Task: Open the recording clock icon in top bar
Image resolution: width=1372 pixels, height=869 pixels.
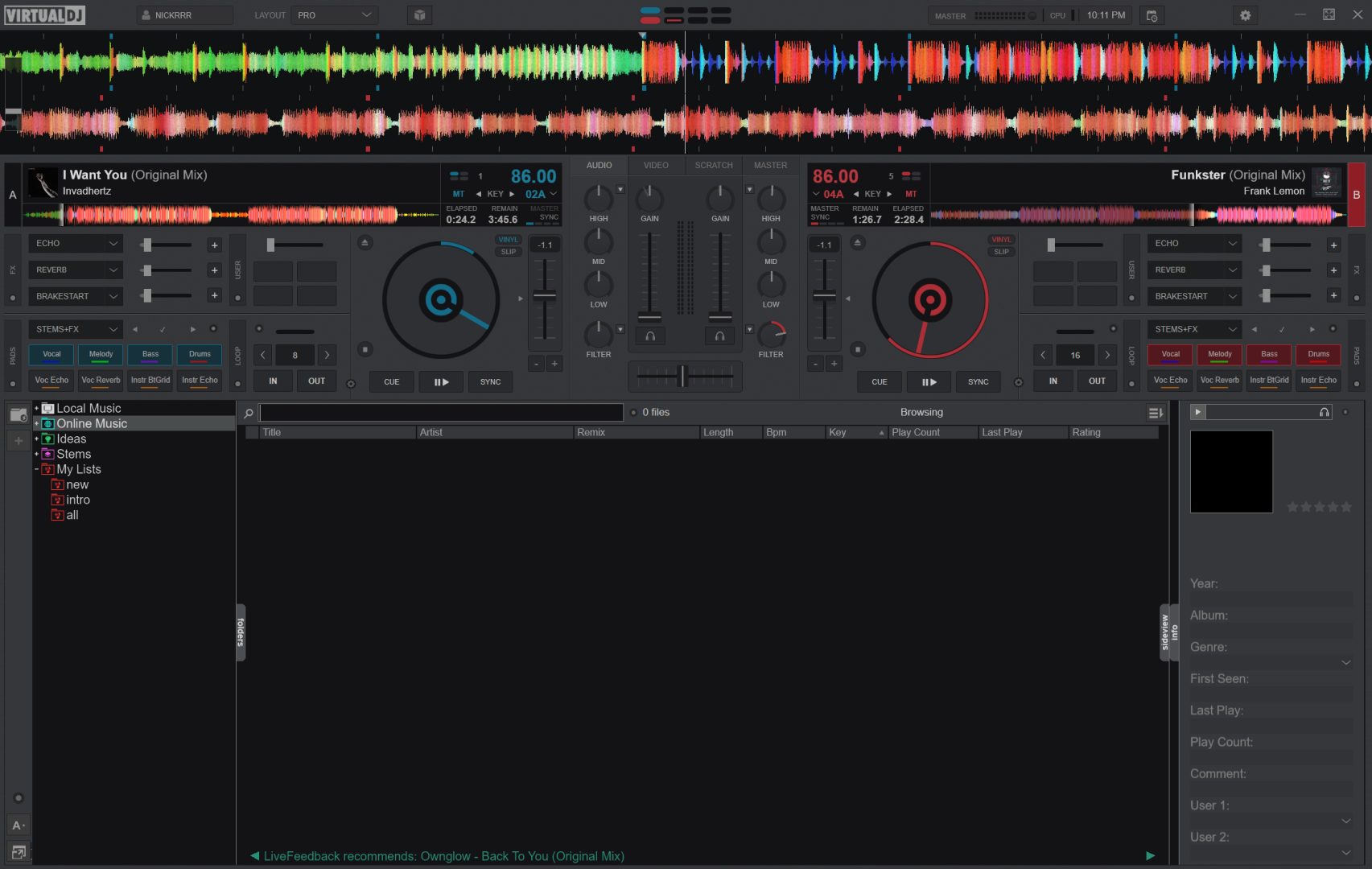Action: pyautogui.click(x=1152, y=15)
